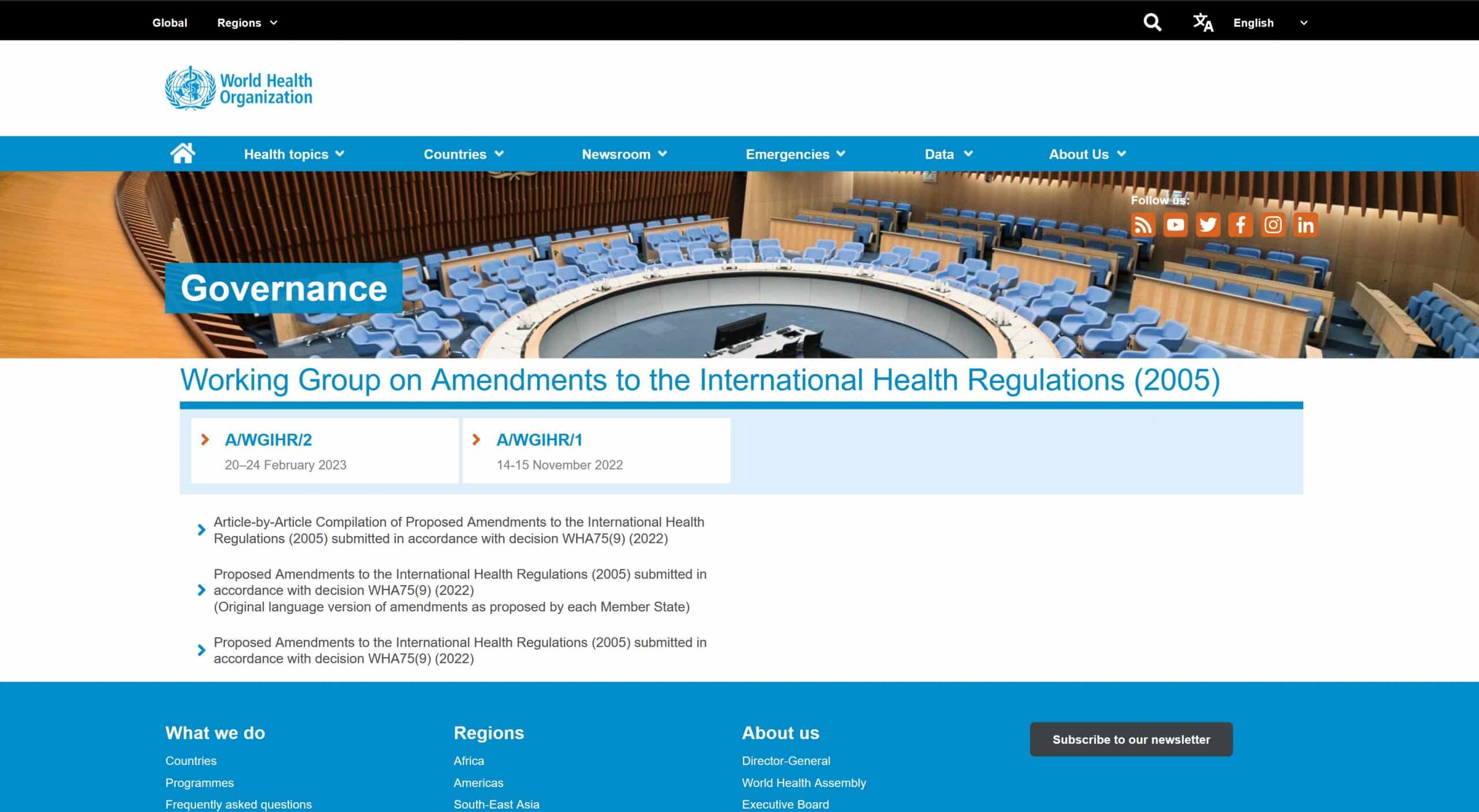Click the Working Group on Amendments page title

click(x=700, y=380)
